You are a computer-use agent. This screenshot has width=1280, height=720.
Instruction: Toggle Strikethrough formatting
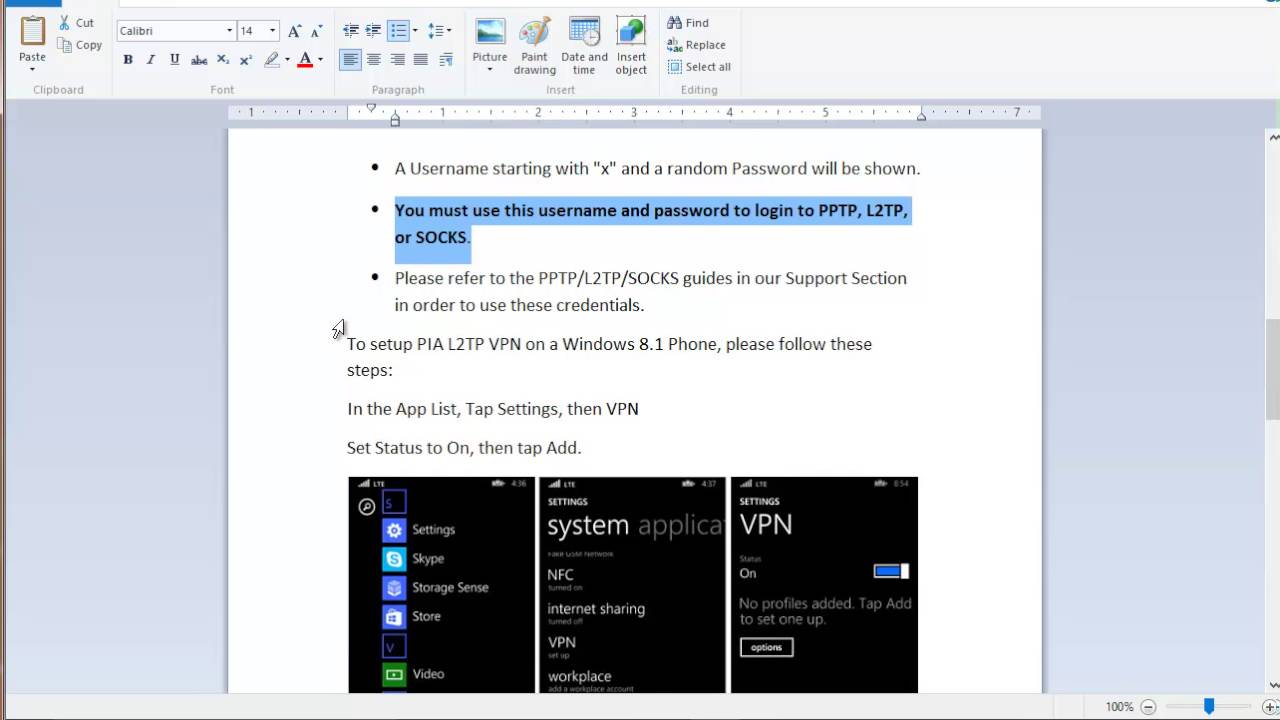click(199, 60)
